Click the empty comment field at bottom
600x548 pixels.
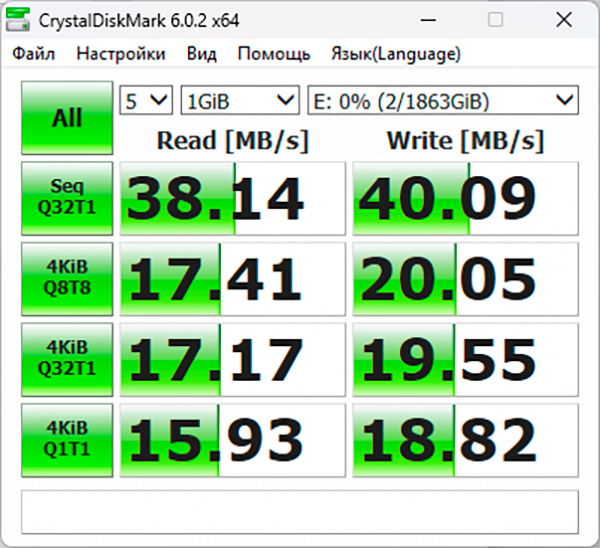(300, 512)
